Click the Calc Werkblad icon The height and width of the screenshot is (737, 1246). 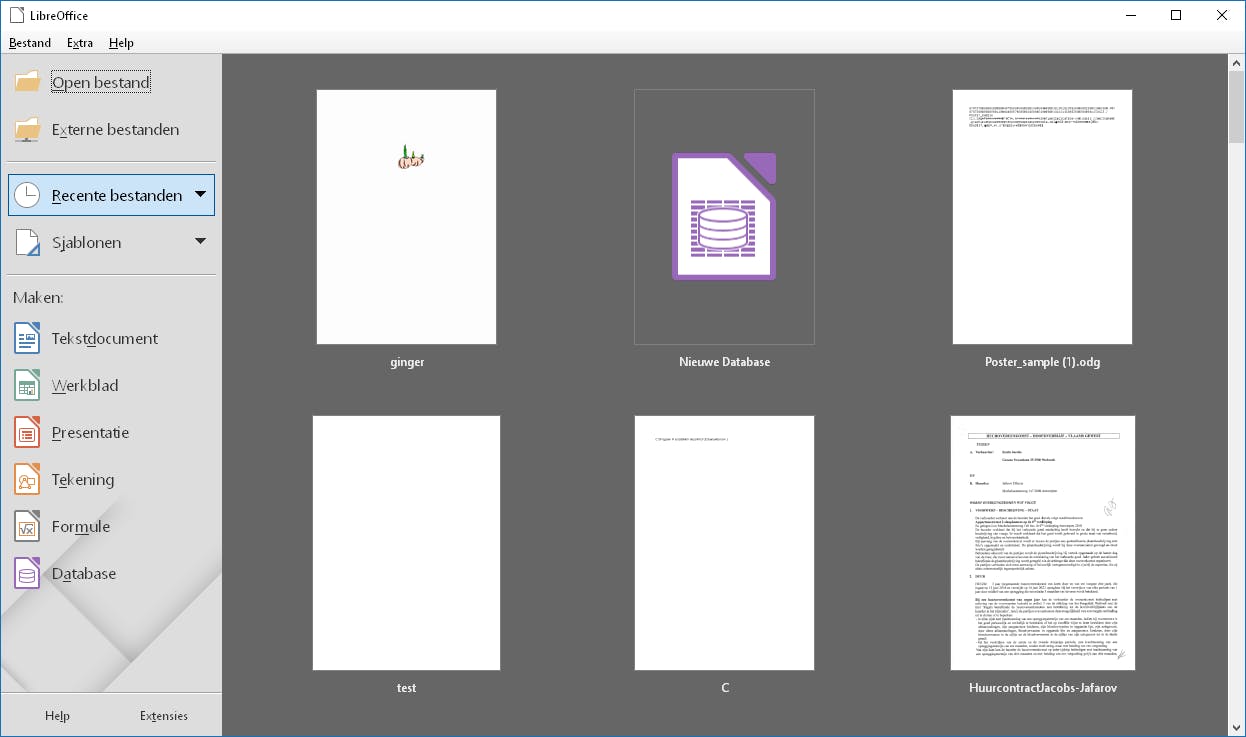point(27,385)
